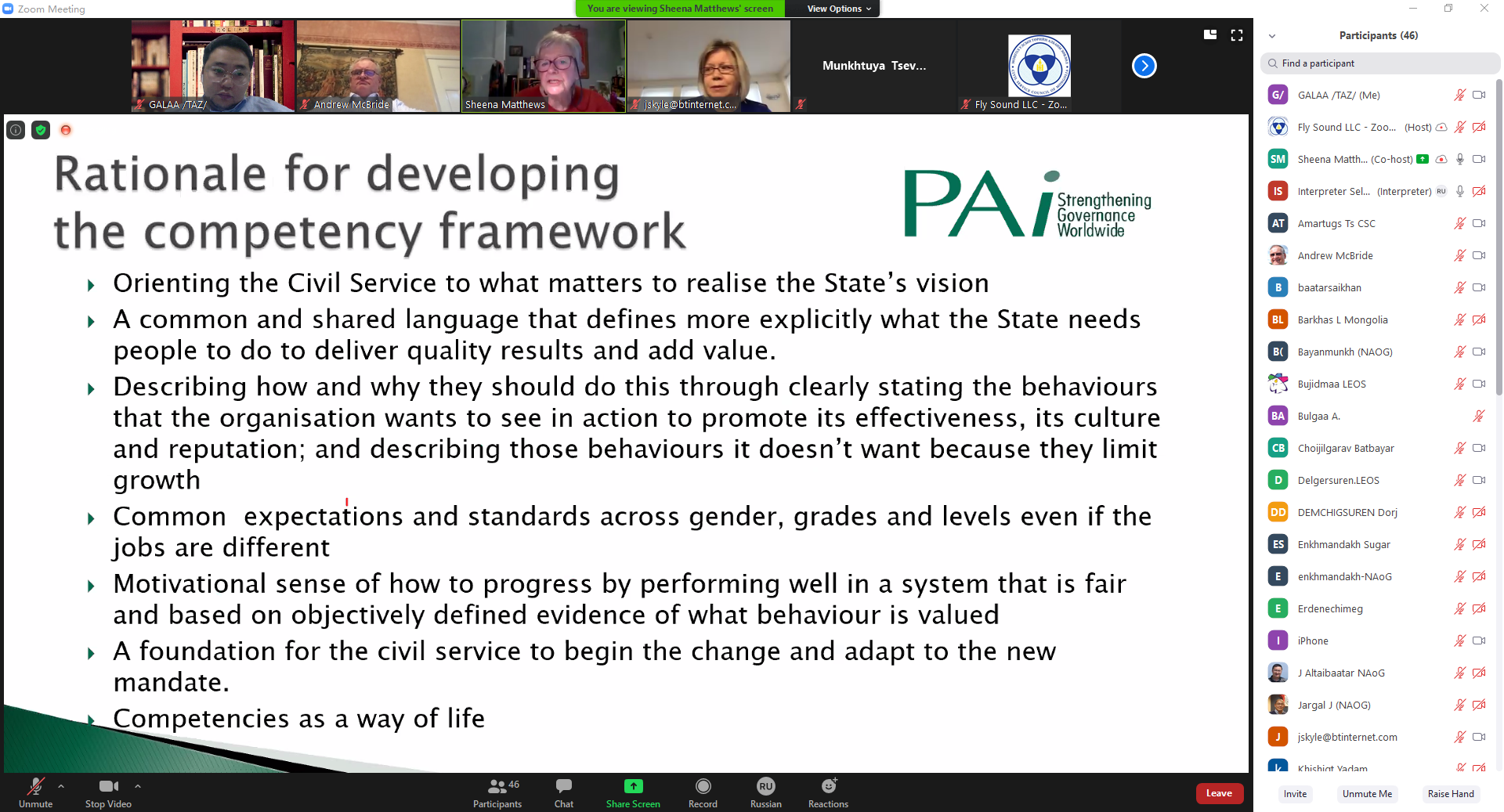The width and height of the screenshot is (1504, 812).
Task: Select Munkhtuya Tsev video tile
Action: (x=874, y=66)
